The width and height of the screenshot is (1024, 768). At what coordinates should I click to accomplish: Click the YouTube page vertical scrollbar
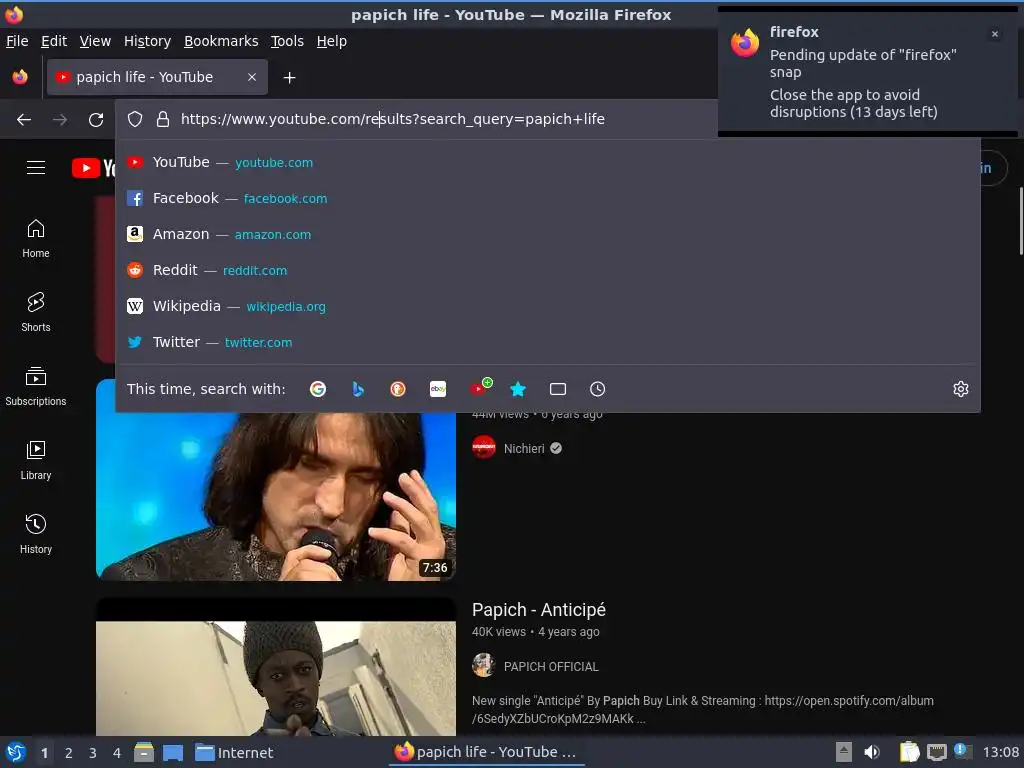1021,221
